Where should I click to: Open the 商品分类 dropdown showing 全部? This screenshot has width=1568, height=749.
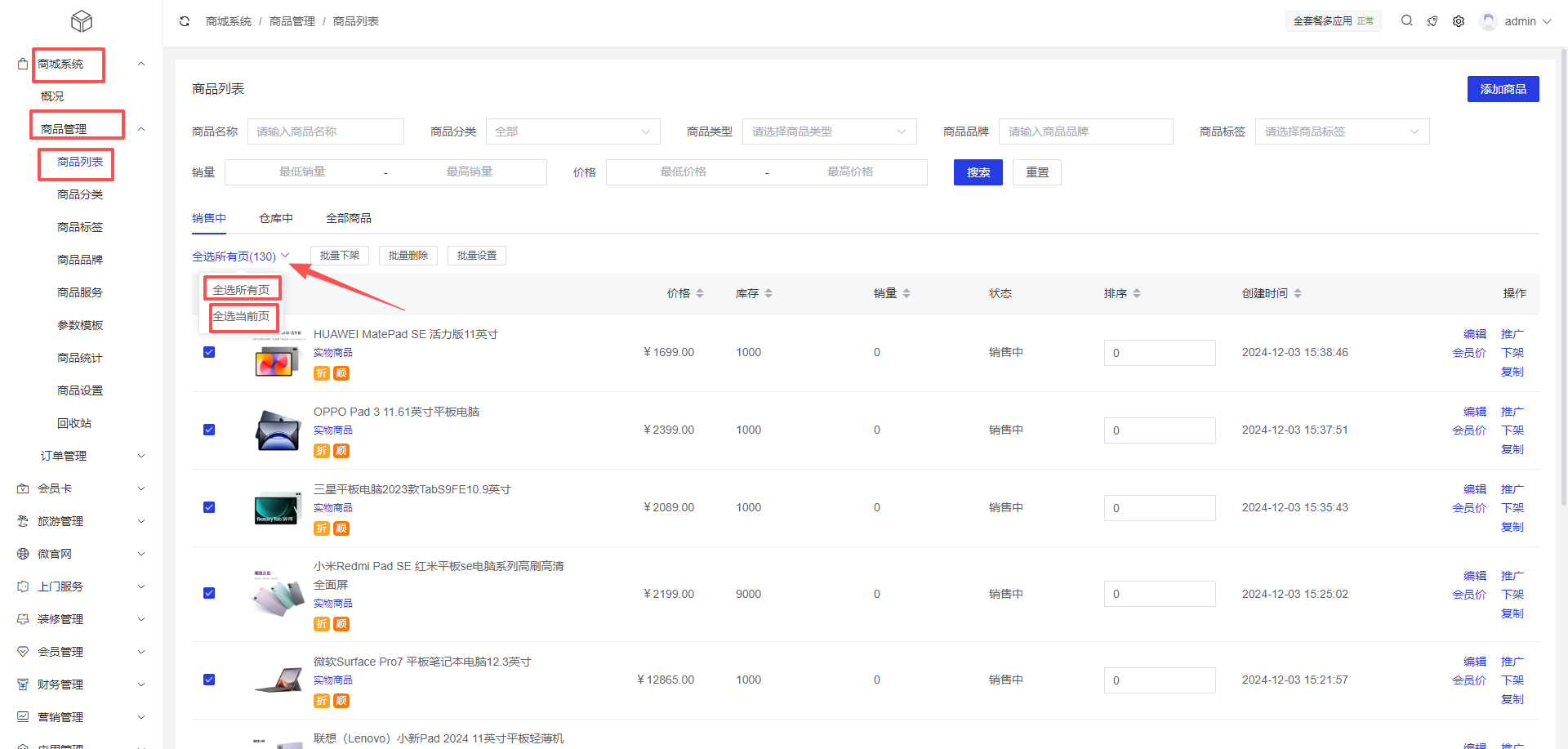(x=572, y=132)
